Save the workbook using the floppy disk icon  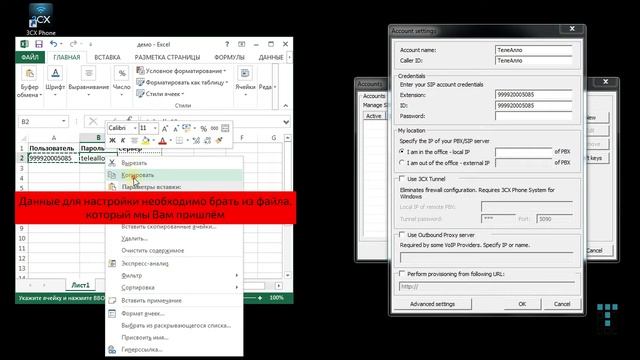point(39,44)
